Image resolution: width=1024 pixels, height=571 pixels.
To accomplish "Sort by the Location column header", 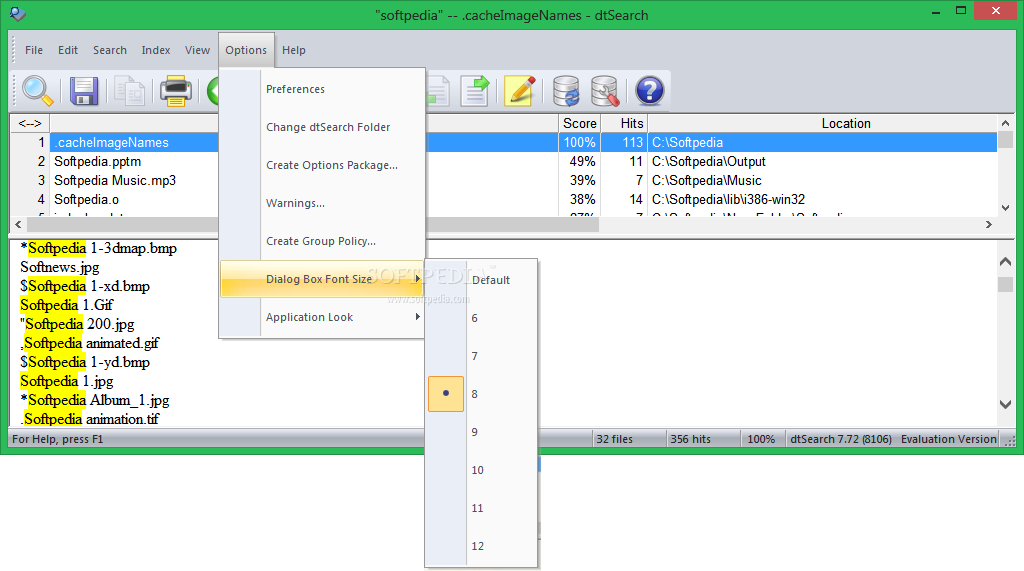I will (x=822, y=123).
